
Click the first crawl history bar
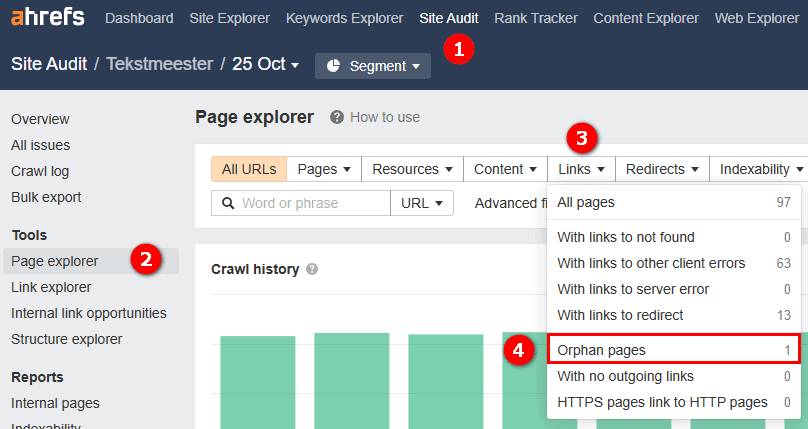[x=258, y=382]
